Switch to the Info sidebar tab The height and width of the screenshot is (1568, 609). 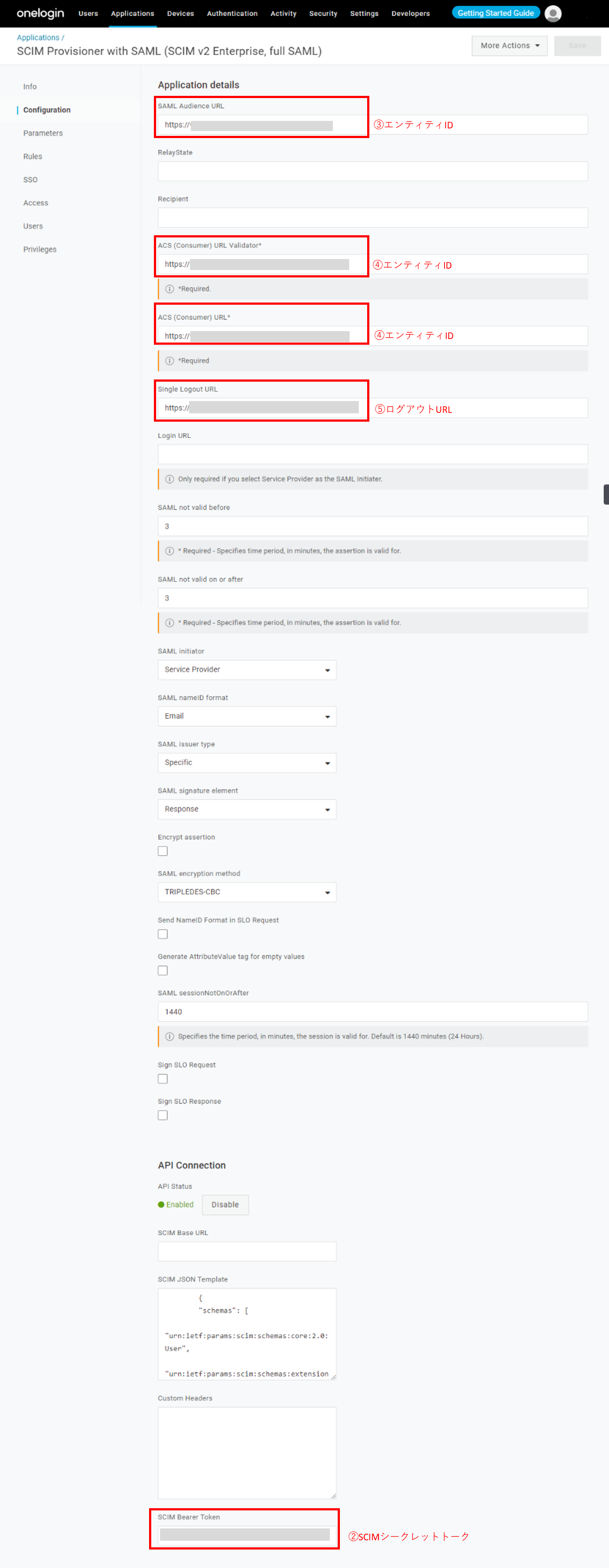pos(30,87)
